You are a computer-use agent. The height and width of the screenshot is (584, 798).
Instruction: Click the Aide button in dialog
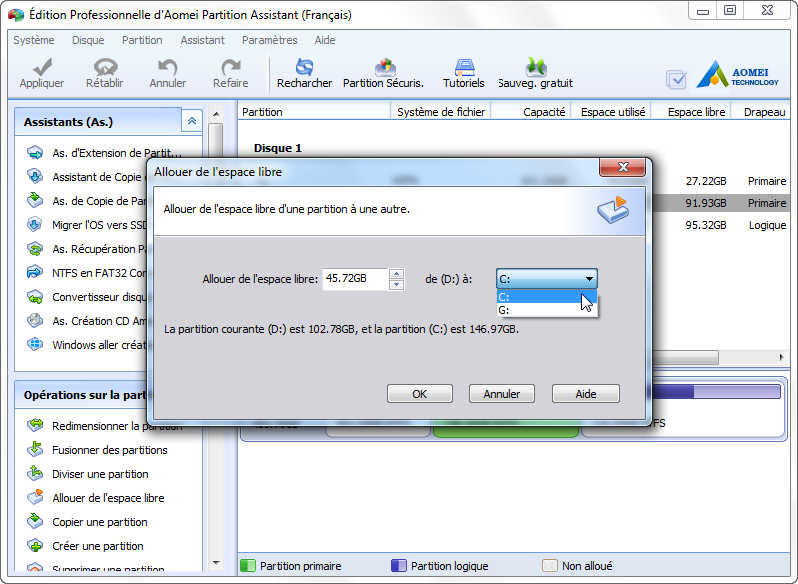tap(586, 394)
